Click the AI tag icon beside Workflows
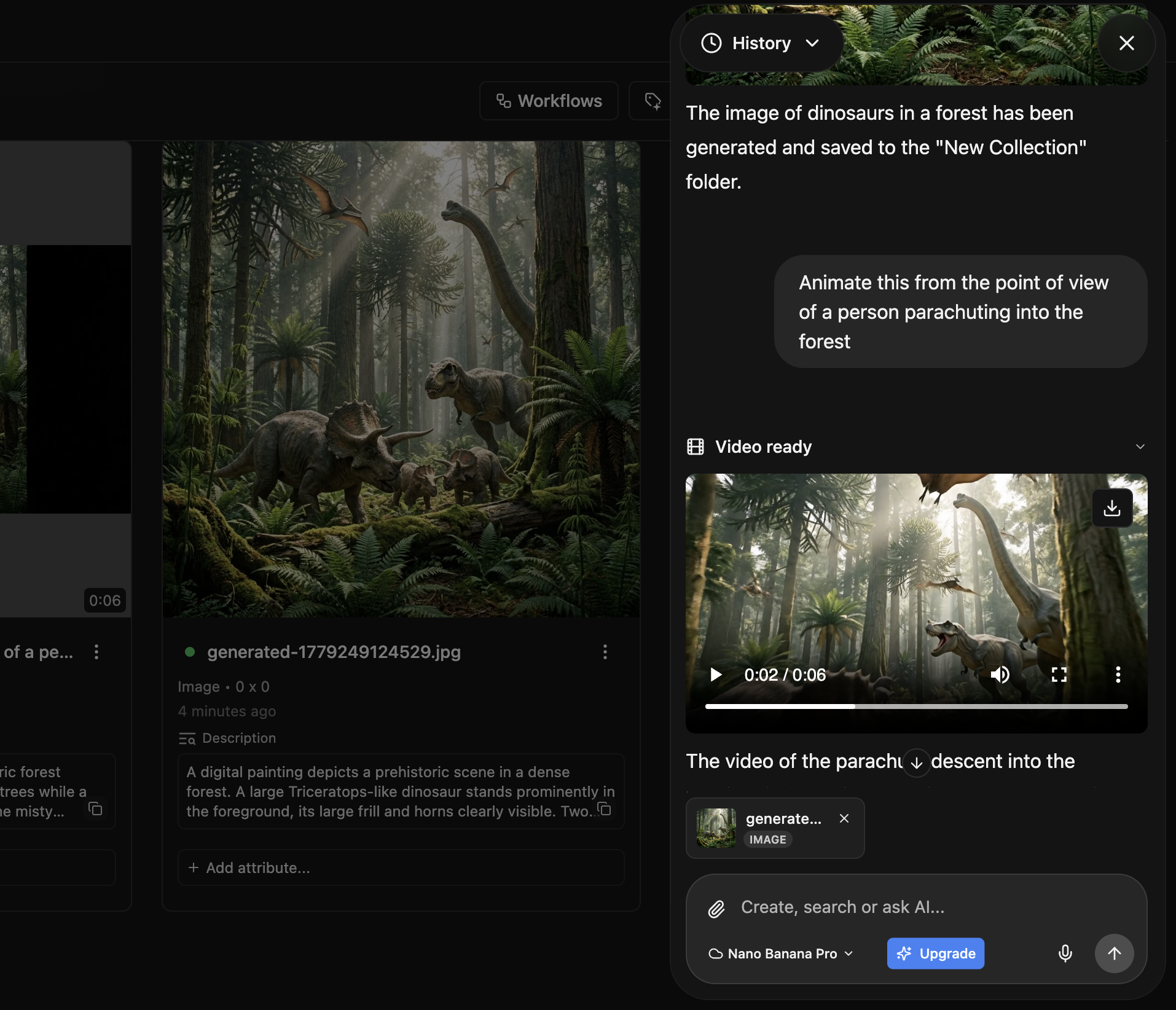The height and width of the screenshot is (1010, 1176). pyautogui.click(x=653, y=101)
